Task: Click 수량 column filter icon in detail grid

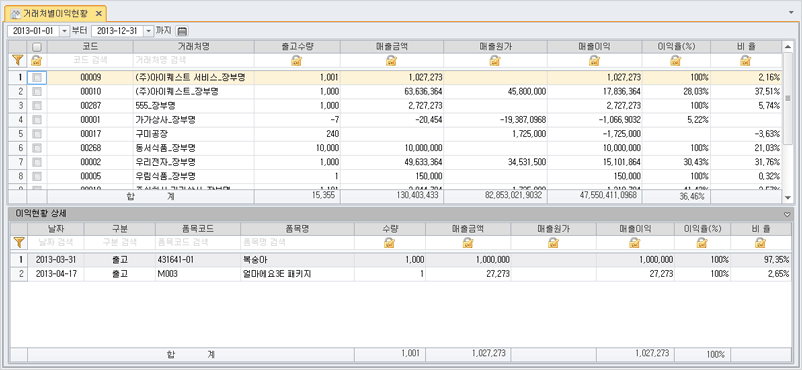Action: [x=389, y=243]
